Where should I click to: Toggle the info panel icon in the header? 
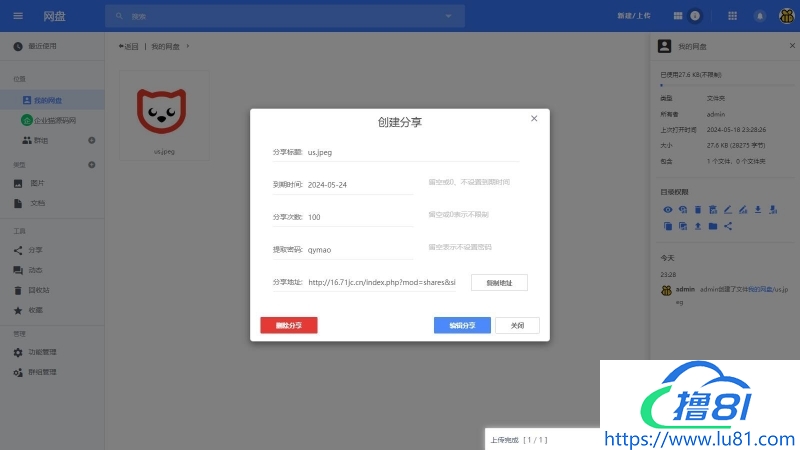pos(695,16)
